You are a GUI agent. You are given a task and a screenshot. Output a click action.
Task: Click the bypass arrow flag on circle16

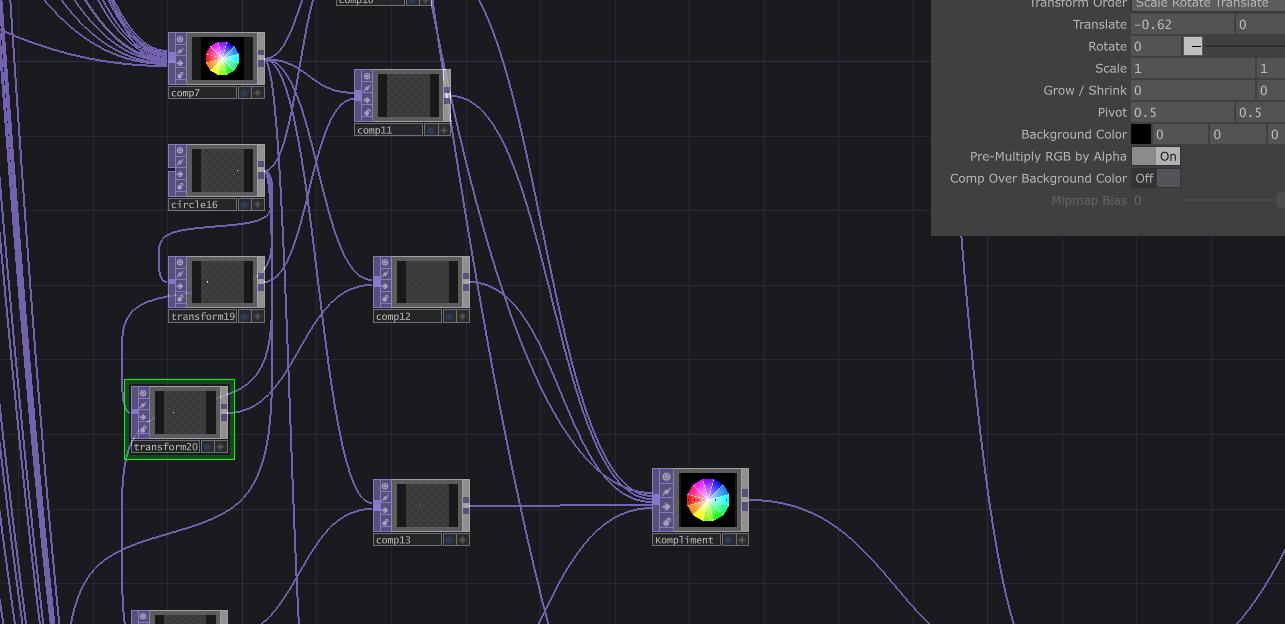pos(181,175)
